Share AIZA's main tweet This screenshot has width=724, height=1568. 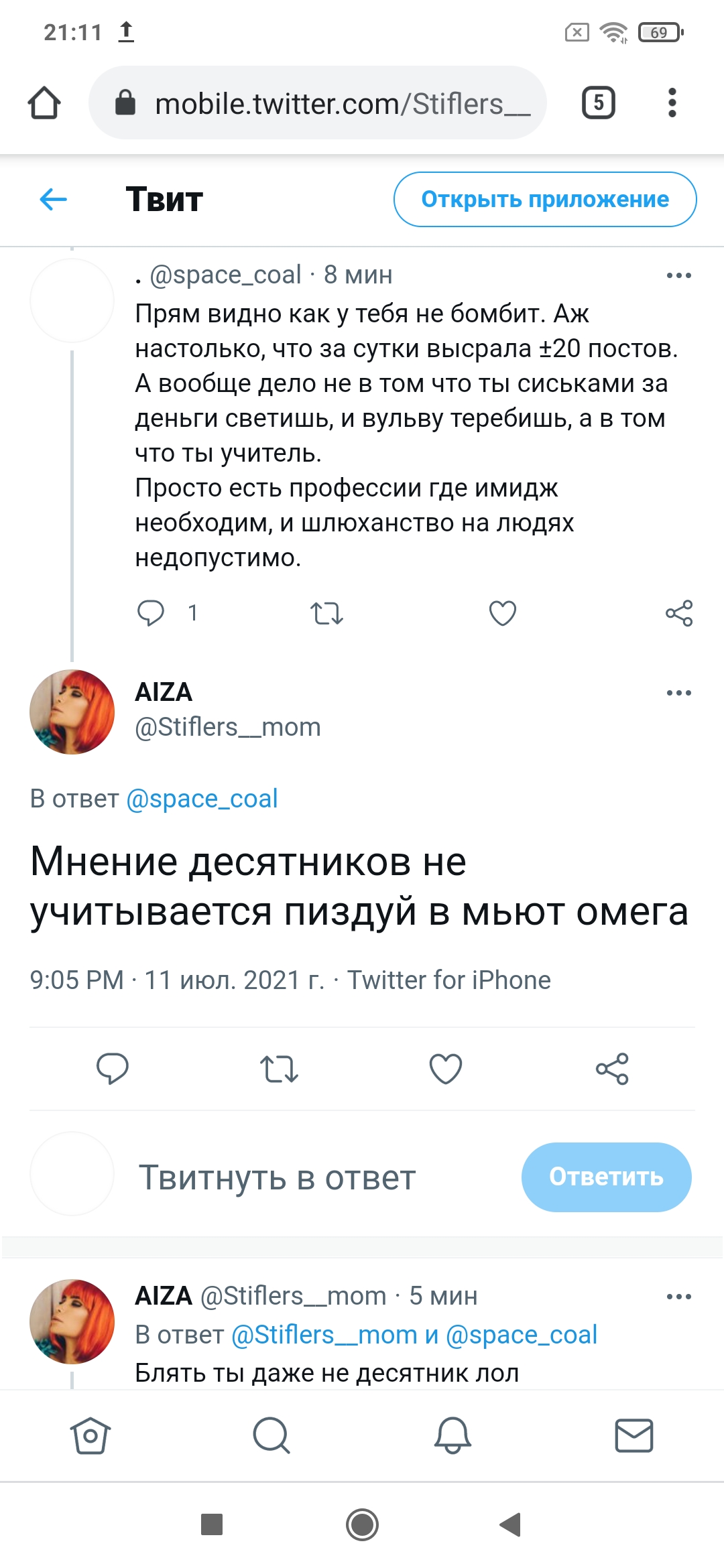[612, 1069]
